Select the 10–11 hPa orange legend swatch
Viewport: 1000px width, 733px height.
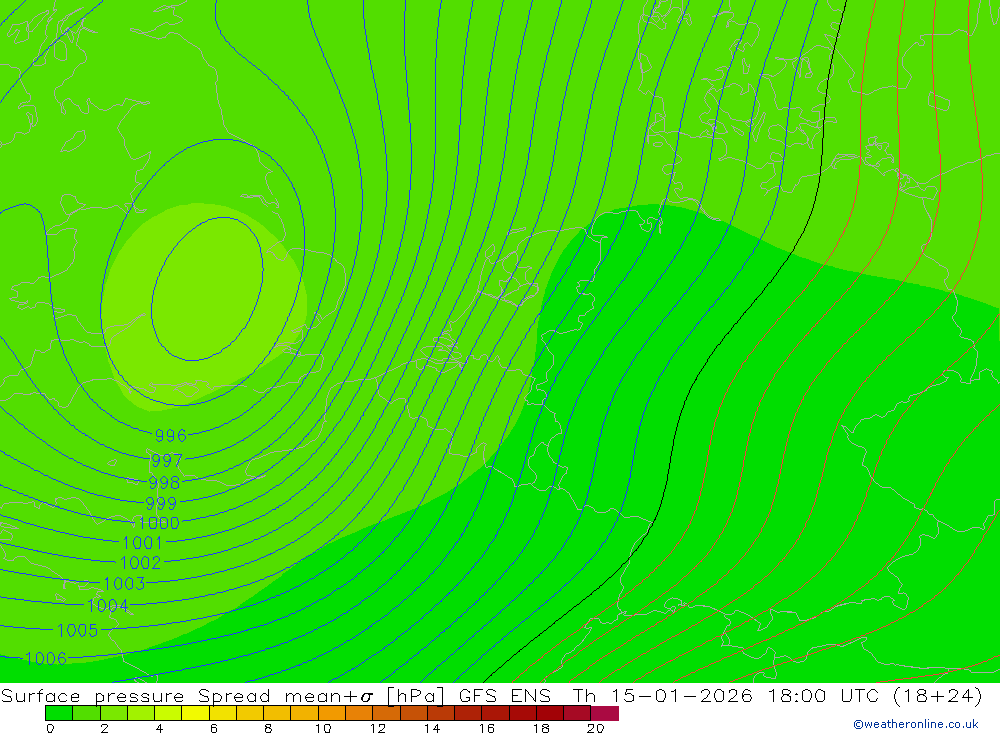pyautogui.click(x=332, y=713)
